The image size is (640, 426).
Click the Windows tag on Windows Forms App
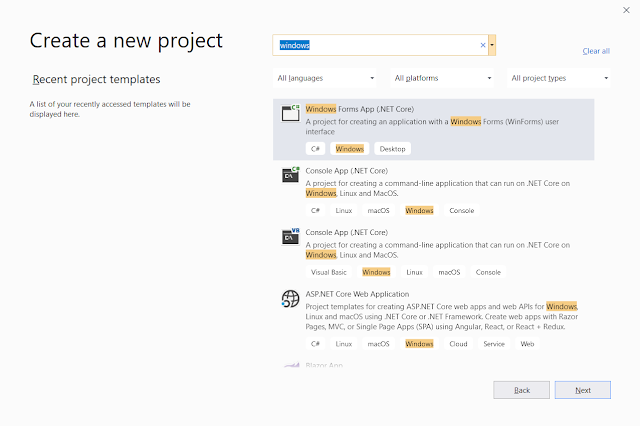349,149
